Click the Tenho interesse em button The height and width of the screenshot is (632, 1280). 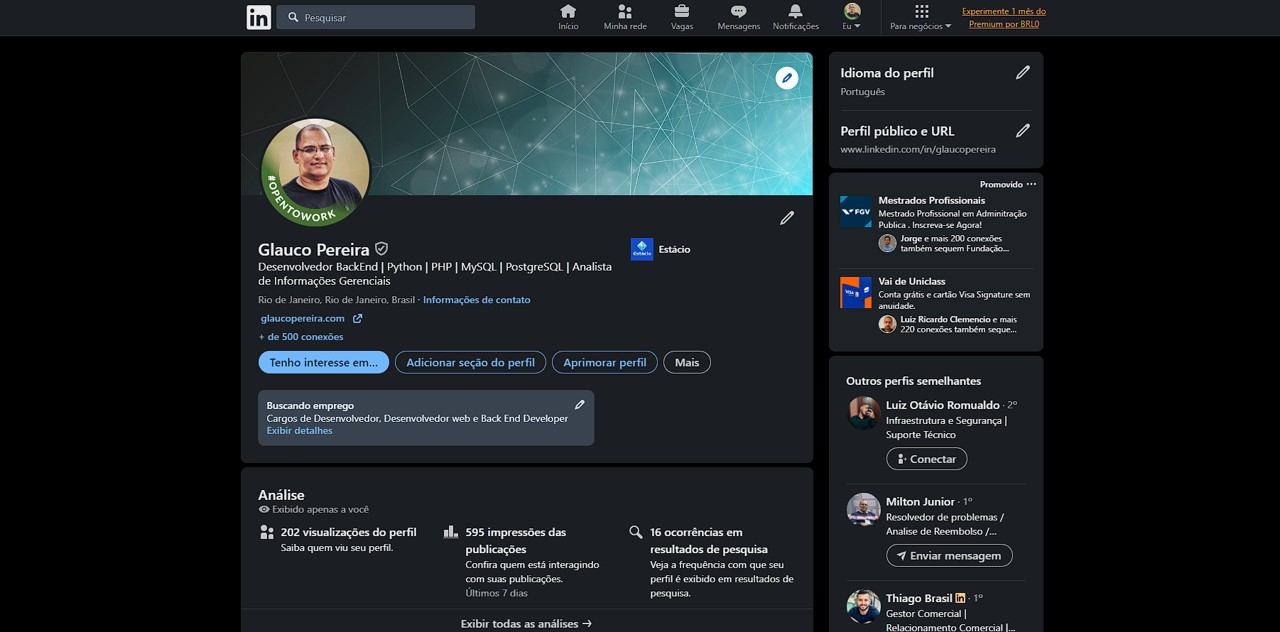click(324, 363)
